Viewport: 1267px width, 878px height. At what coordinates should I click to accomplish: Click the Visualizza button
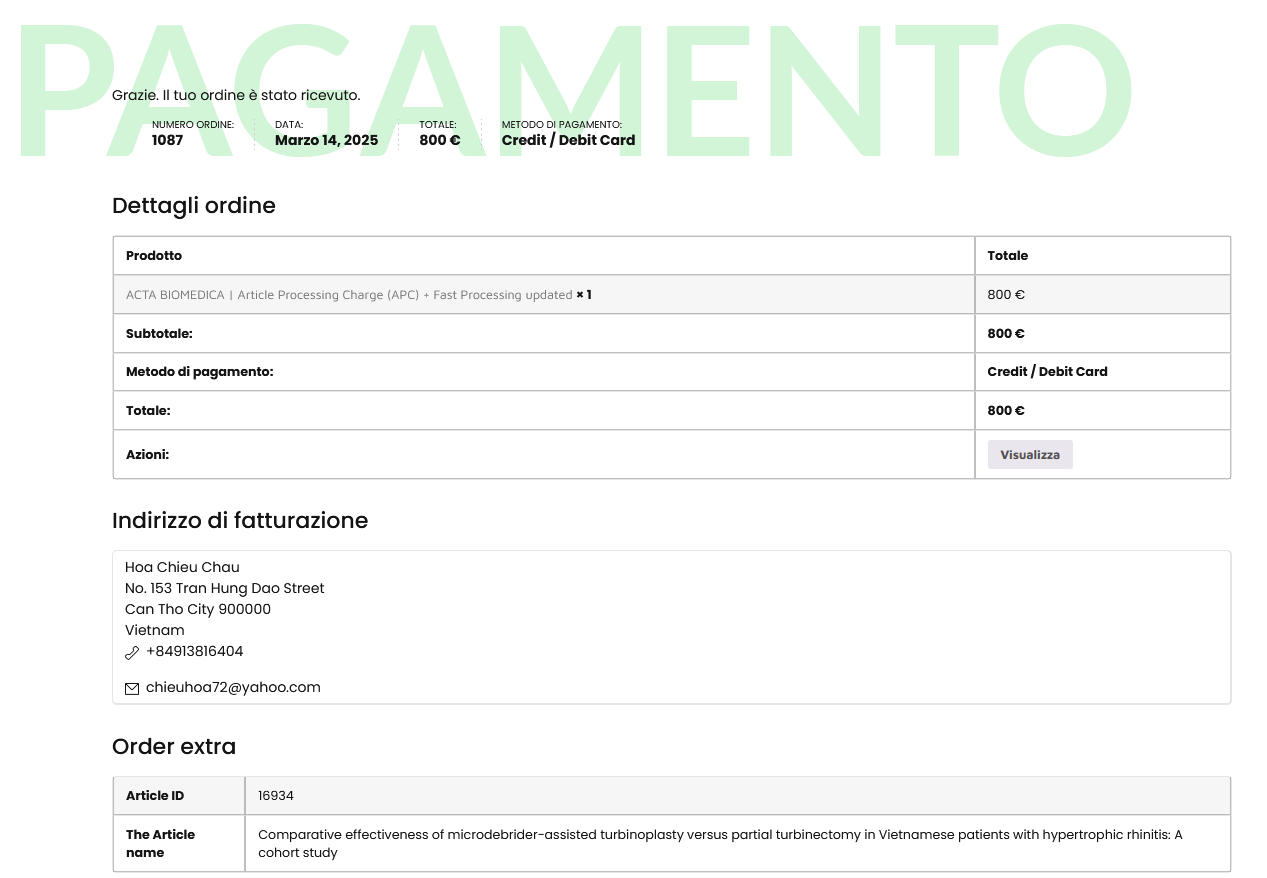pyautogui.click(x=1029, y=454)
